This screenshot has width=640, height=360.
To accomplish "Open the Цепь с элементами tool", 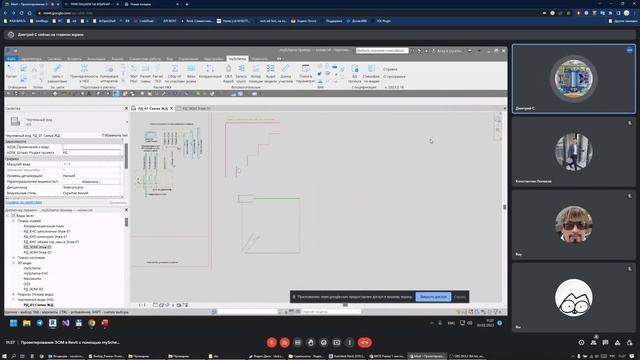I will pos(57,72).
